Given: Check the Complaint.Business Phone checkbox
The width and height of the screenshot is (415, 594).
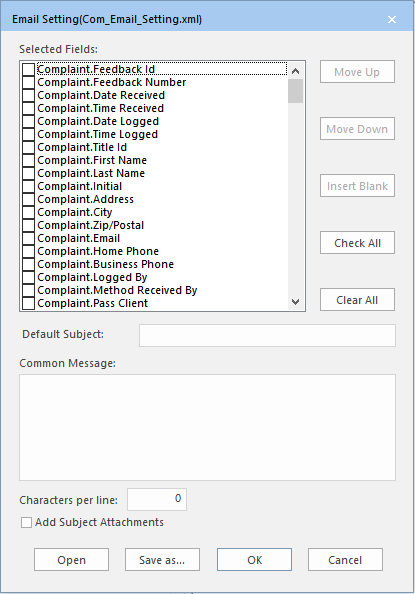Looking at the screenshot, I should coord(28,264).
